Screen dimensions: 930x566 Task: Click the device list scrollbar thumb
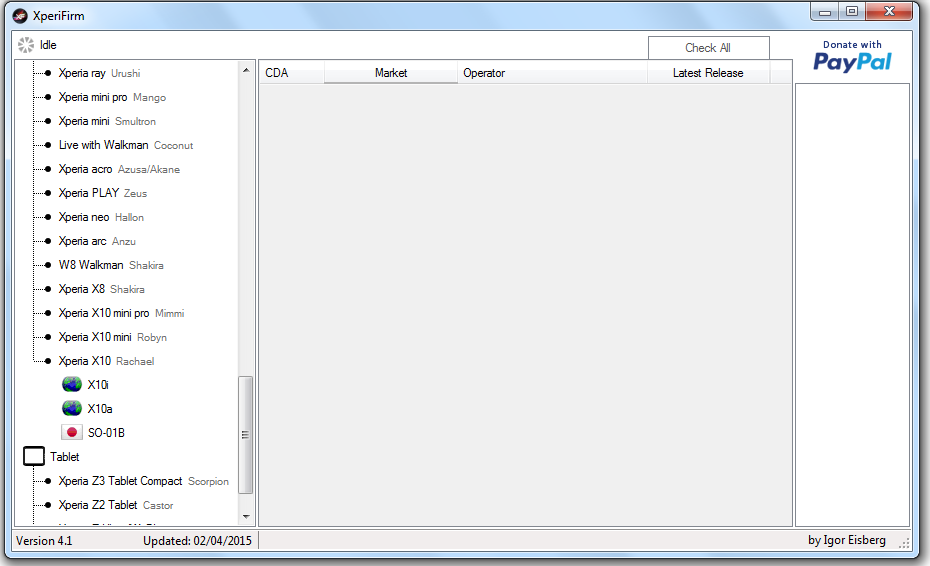246,435
